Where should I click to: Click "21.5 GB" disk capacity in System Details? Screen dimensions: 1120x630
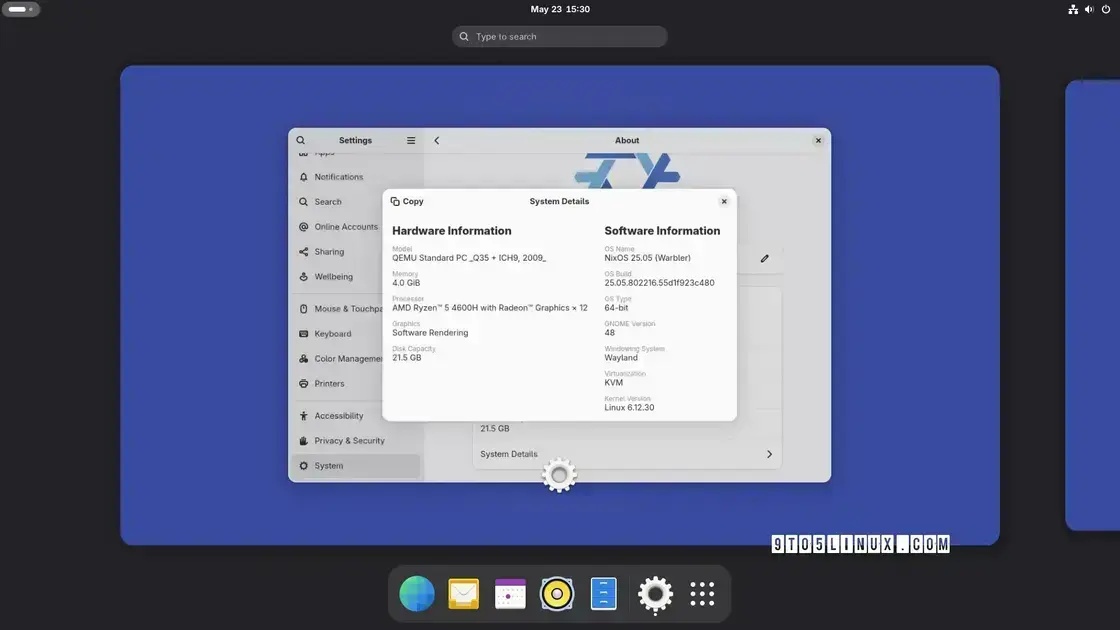click(x=406, y=358)
